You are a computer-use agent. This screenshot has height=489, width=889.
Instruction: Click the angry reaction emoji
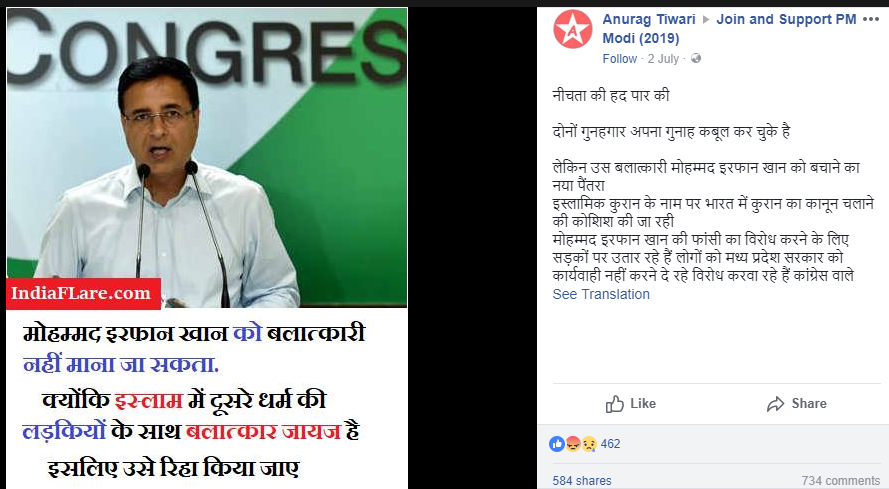click(573, 444)
